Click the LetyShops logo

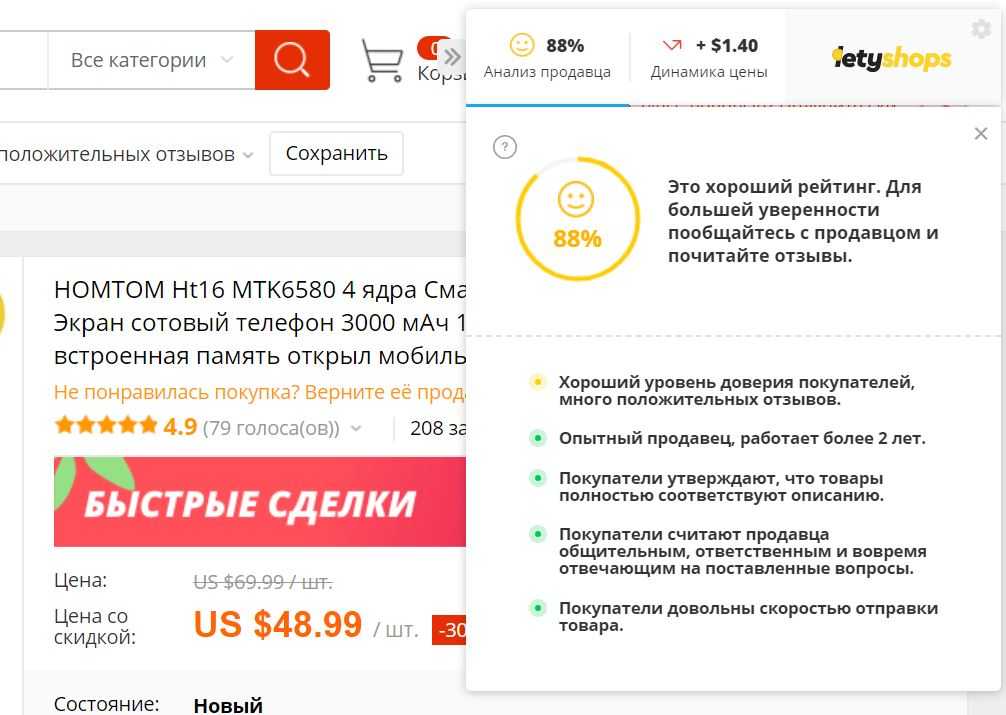point(891,58)
